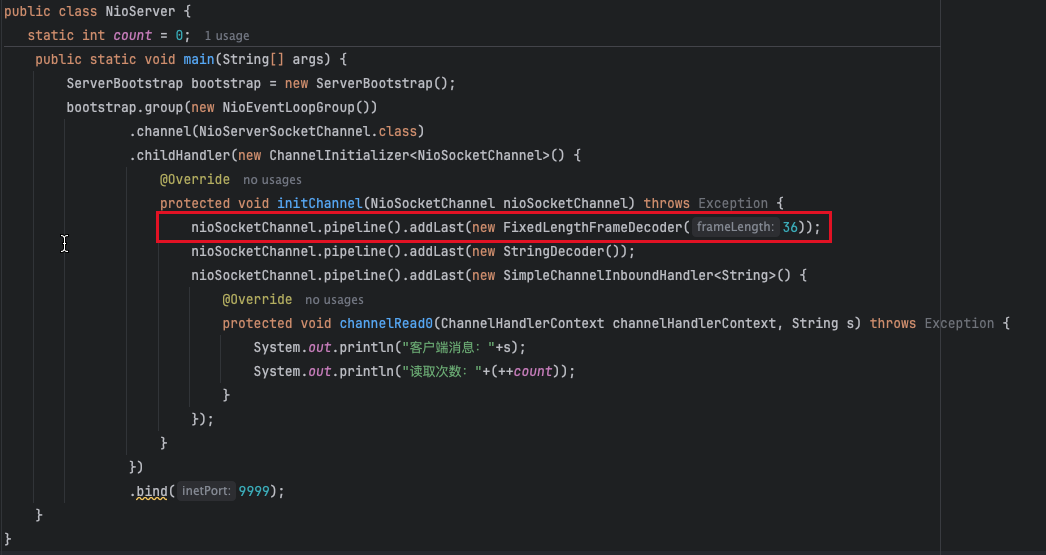Image resolution: width=1046 pixels, height=555 pixels.
Task: Click the initChannel method name
Action: click(x=320, y=203)
